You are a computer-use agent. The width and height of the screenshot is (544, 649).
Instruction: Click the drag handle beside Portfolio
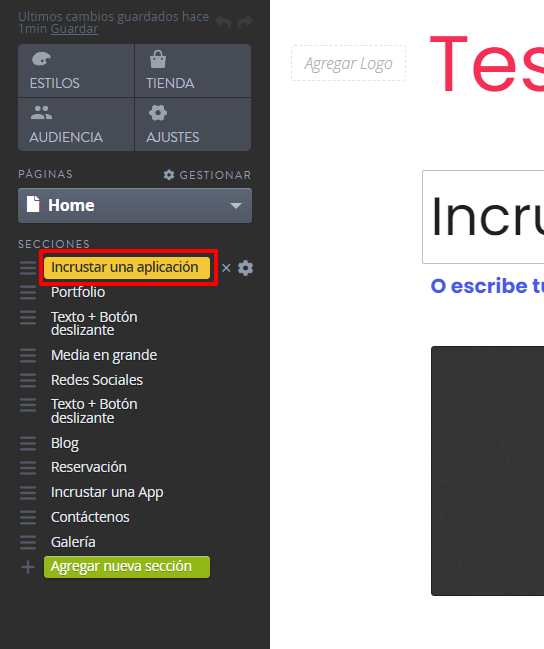coord(28,292)
